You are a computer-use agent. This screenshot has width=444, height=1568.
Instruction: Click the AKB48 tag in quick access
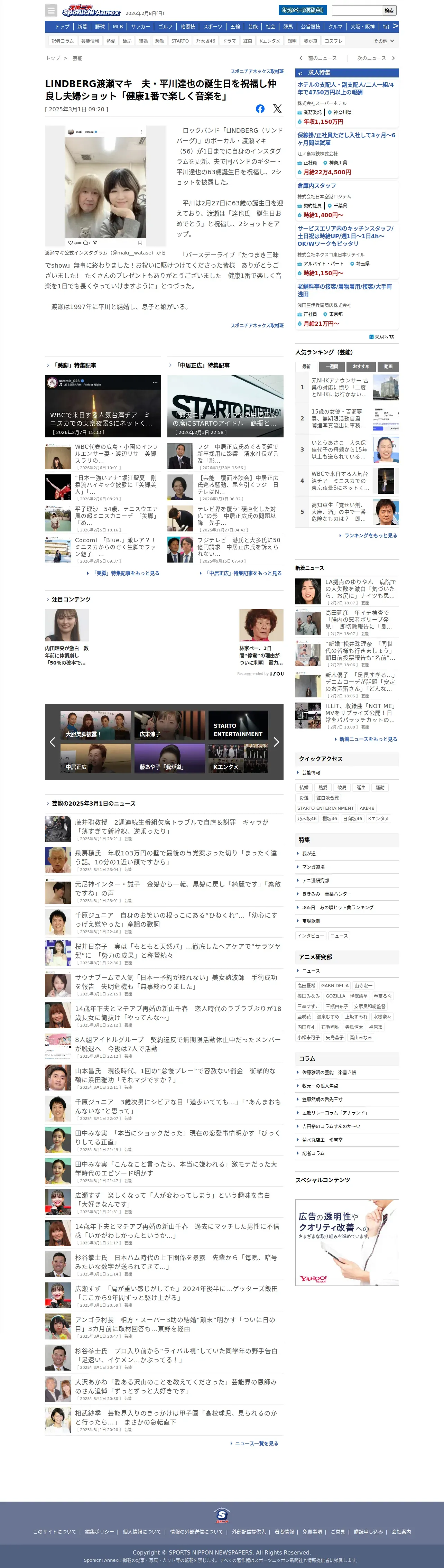[367, 808]
